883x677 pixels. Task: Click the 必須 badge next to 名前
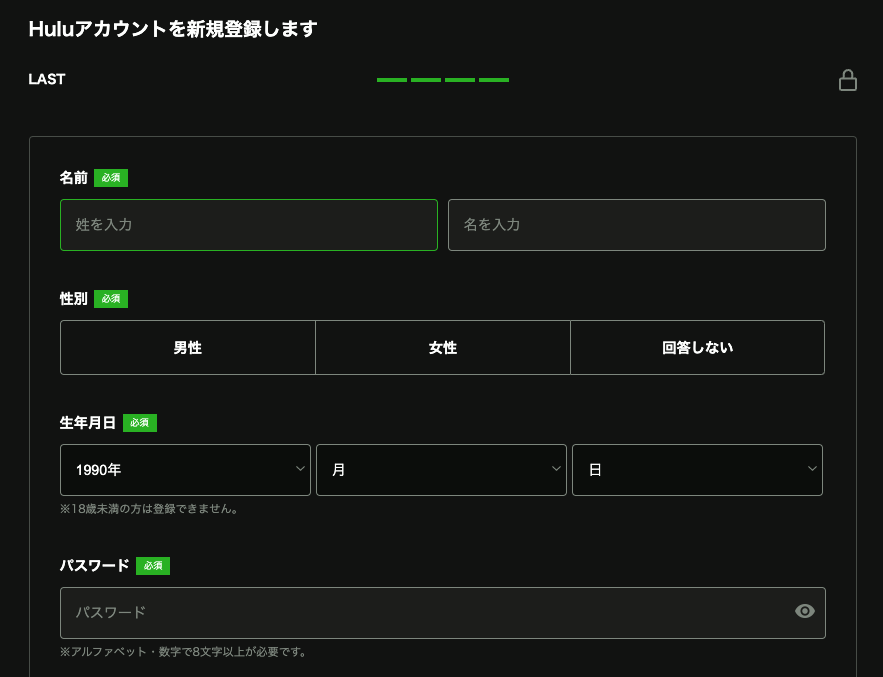pyautogui.click(x=110, y=177)
